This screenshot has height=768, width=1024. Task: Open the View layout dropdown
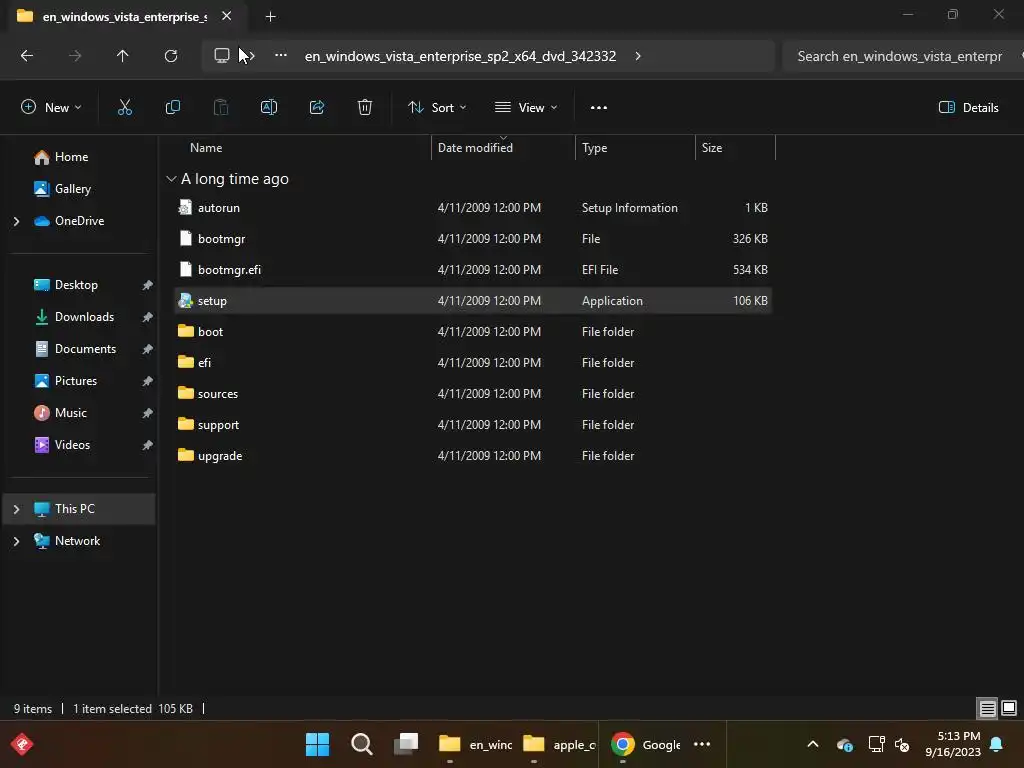tap(526, 108)
